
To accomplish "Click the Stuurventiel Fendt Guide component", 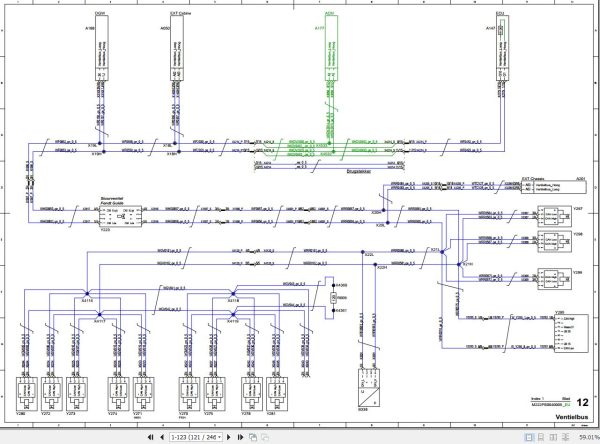I will pyautogui.click(x=121, y=216).
